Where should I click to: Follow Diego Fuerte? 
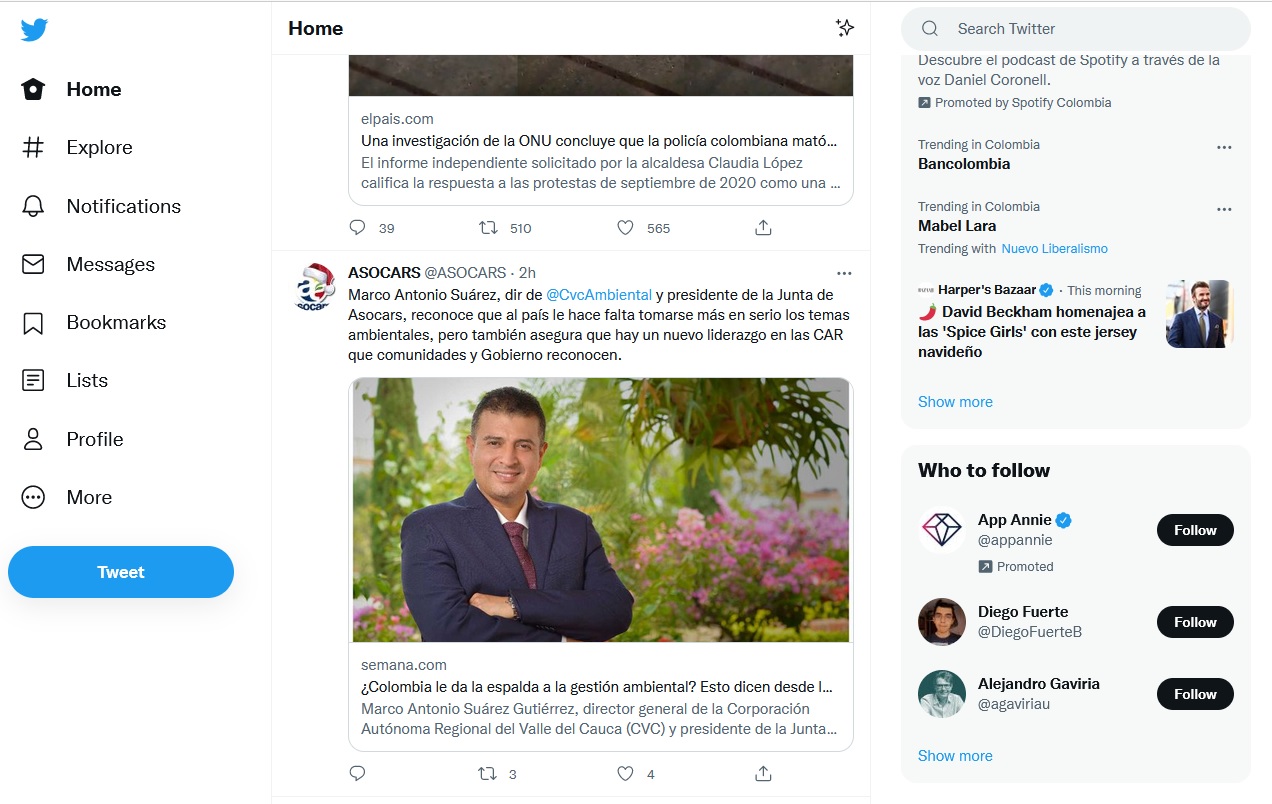(1195, 622)
